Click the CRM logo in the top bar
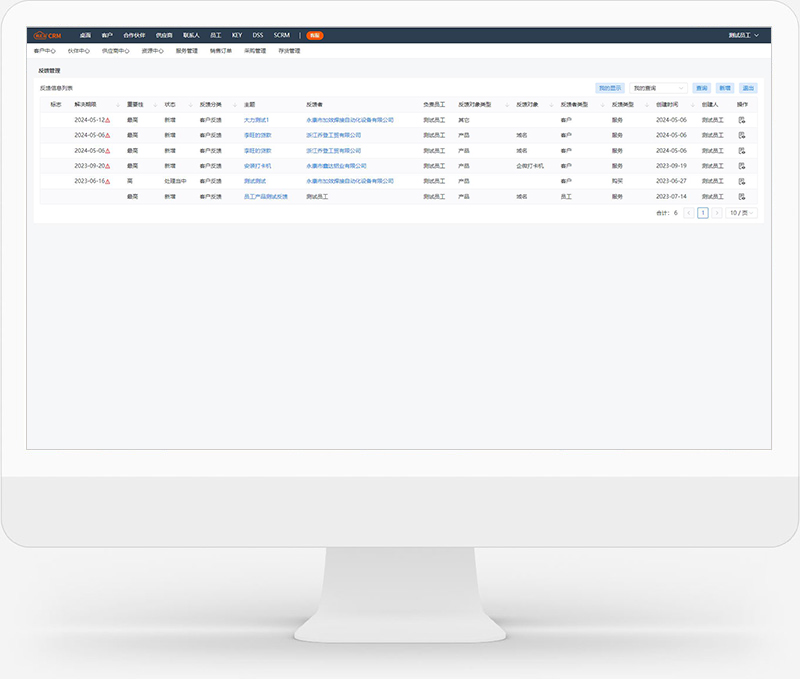Screen dimensions: 800x679 [47, 35]
